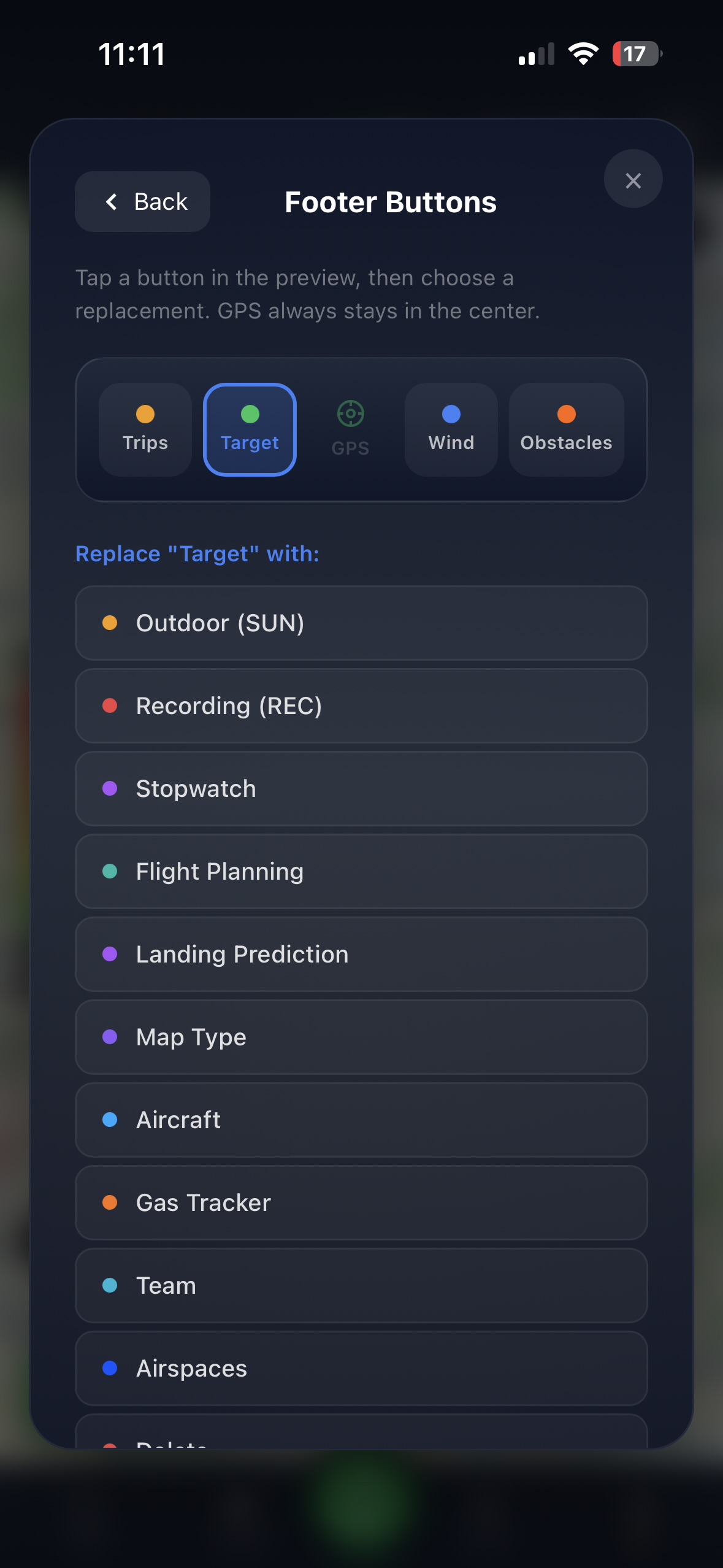Select Landing Prediction option
The height and width of the screenshot is (1568, 723).
[361, 954]
